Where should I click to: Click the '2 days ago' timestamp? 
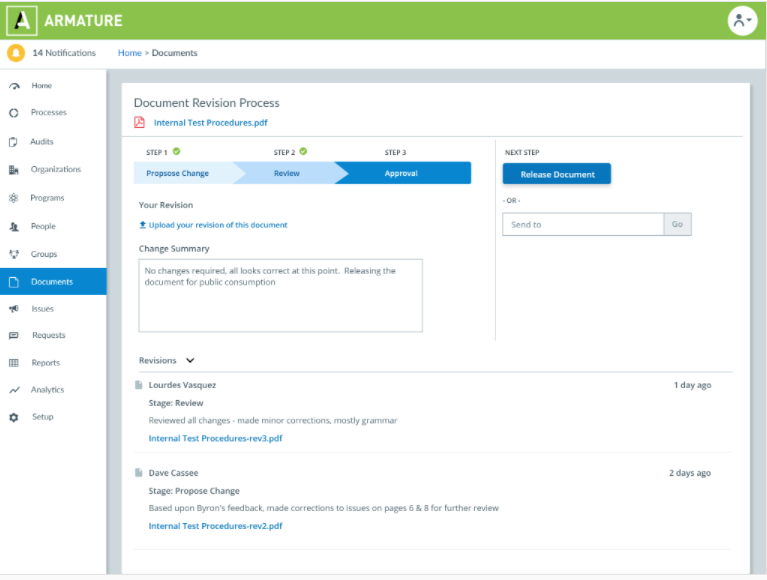690,473
